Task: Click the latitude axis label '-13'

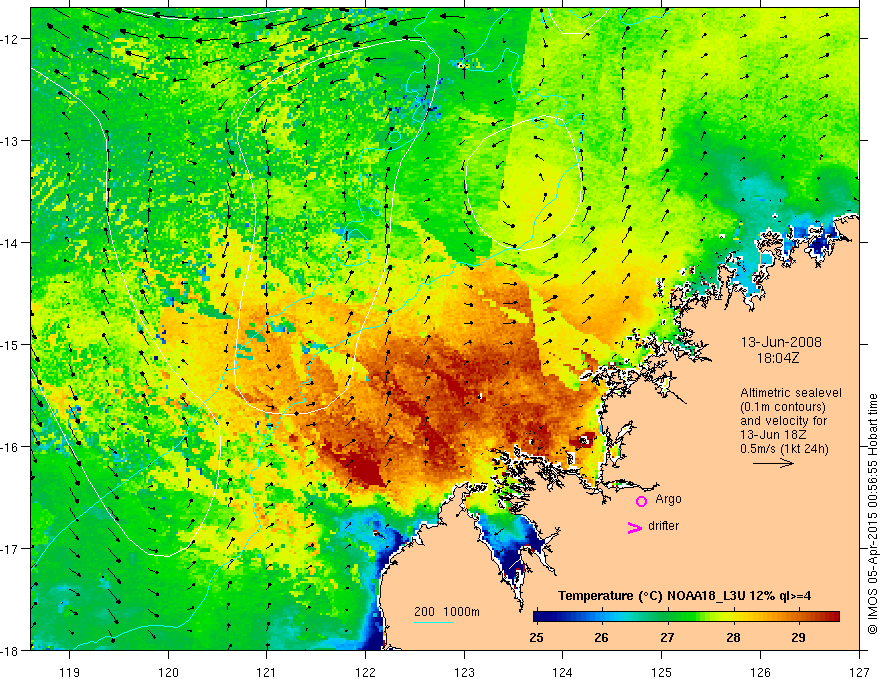Action: [11, 141]
